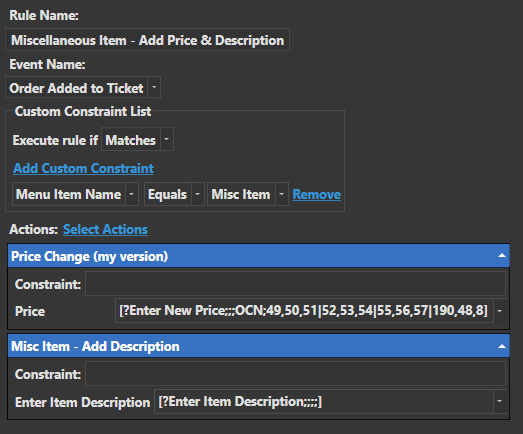523x434 pixels.
Task: Select the Misc Item - Add Description header title
Action: 95,346
